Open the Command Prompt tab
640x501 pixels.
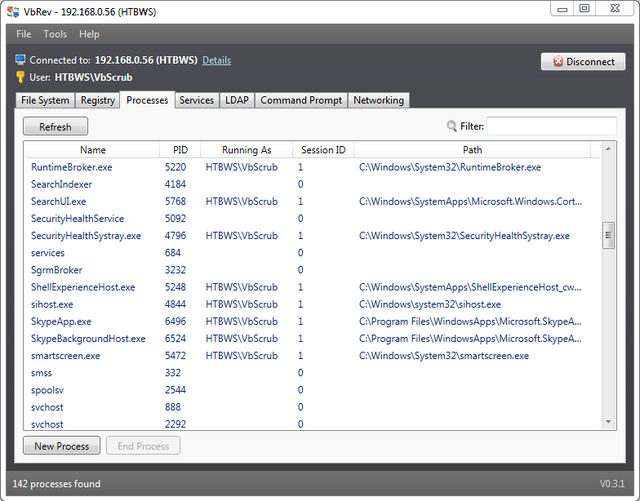[301, 100]
